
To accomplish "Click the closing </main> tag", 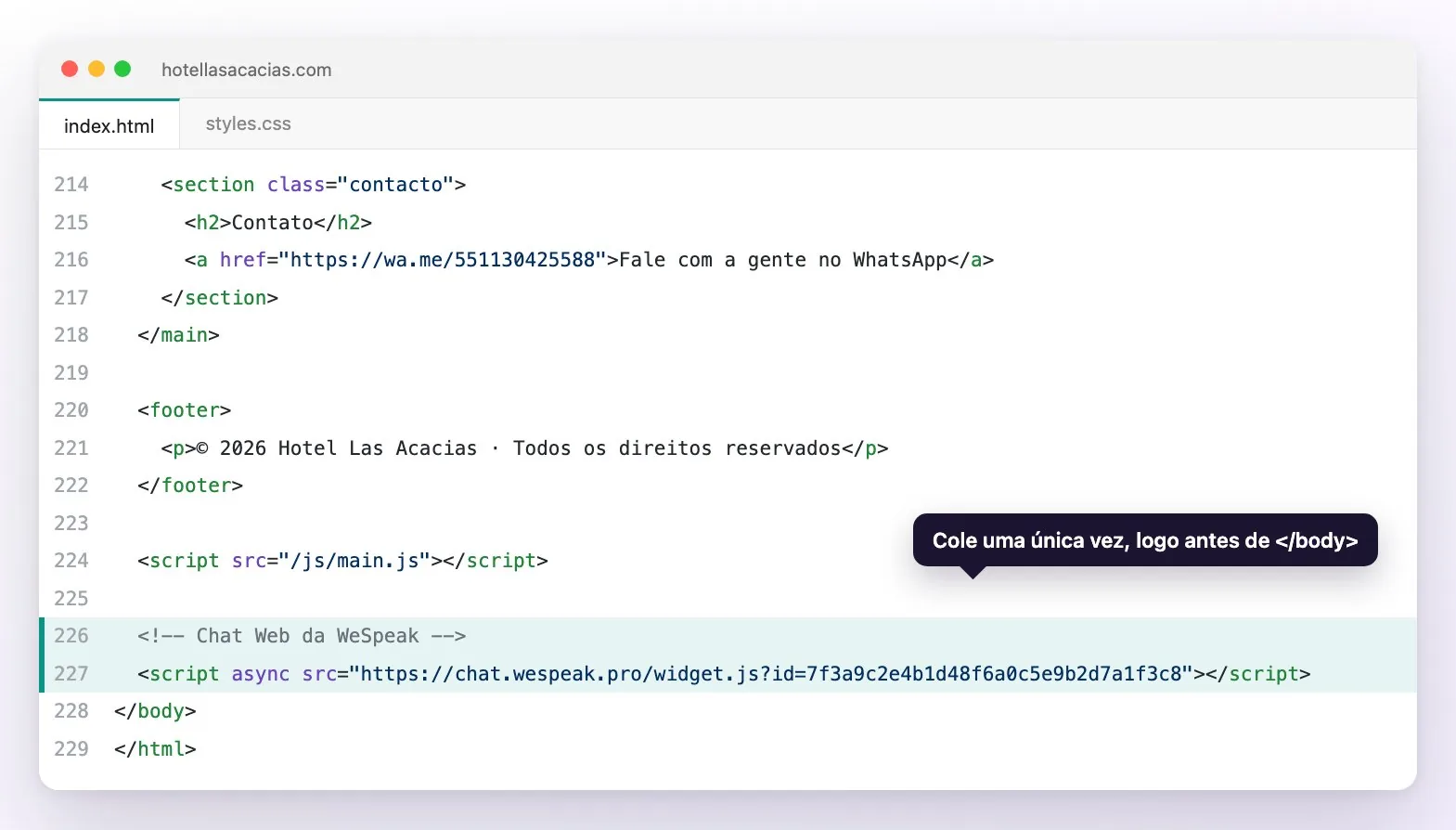I will 178,335.
